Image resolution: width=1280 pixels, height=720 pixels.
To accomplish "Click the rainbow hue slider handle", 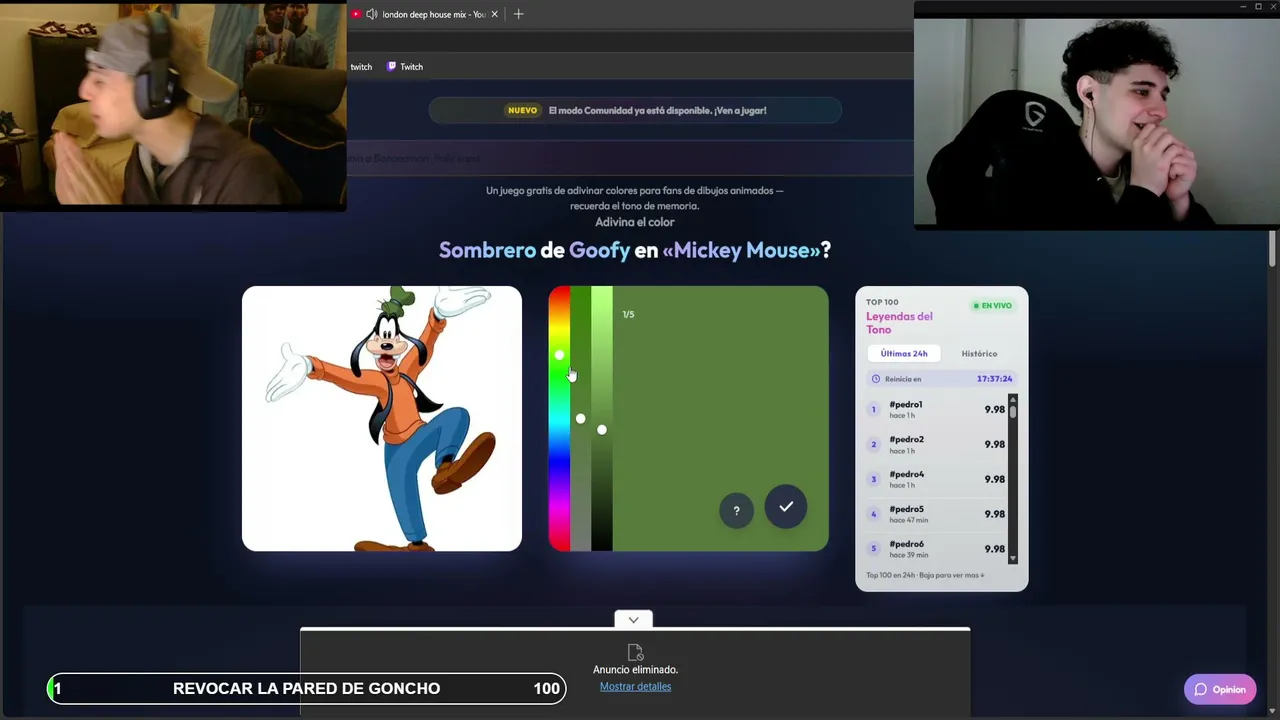I will tap(559, 355).
